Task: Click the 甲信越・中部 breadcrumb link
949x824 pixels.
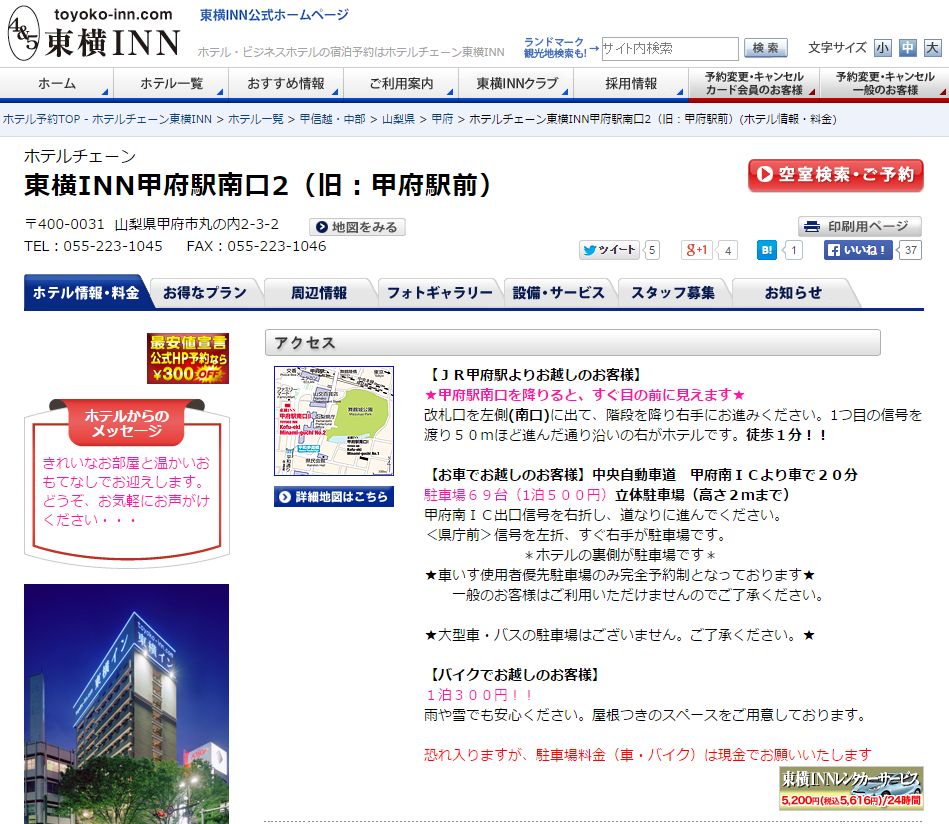Action: click(x=333, y=119)
